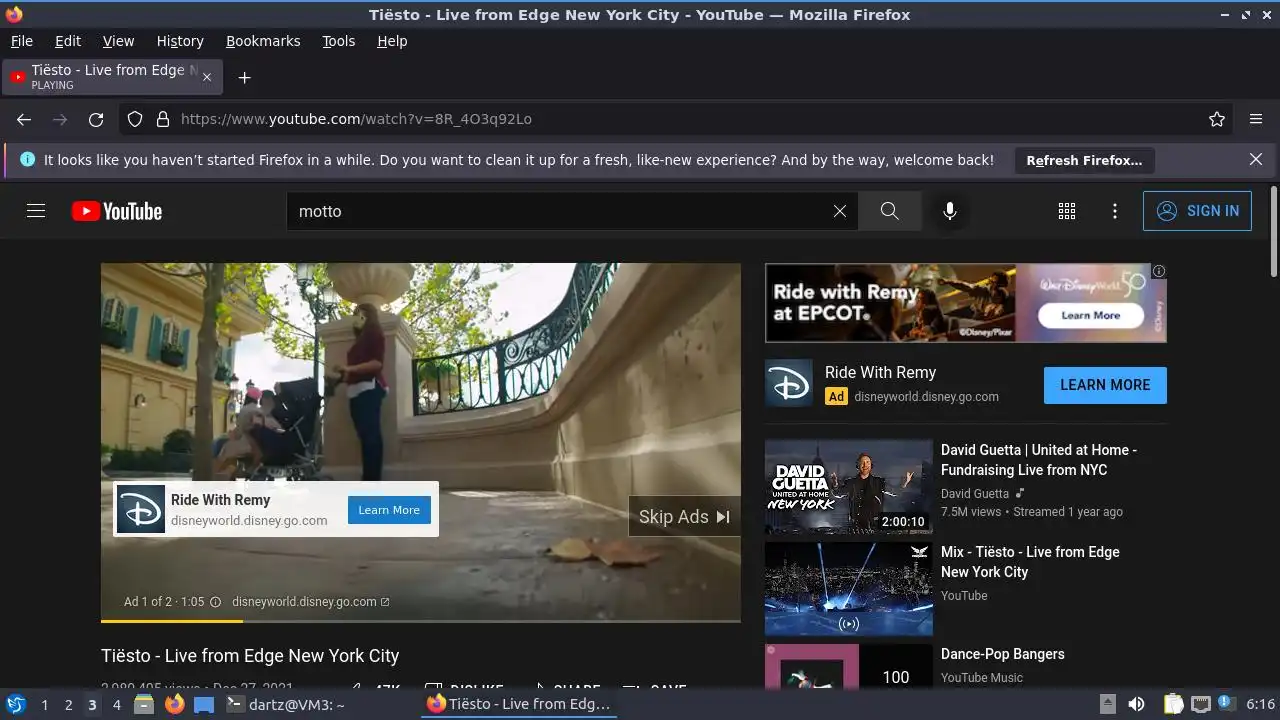Bookmark this page with the star

pyautogui.click(x=1217, y=119)
